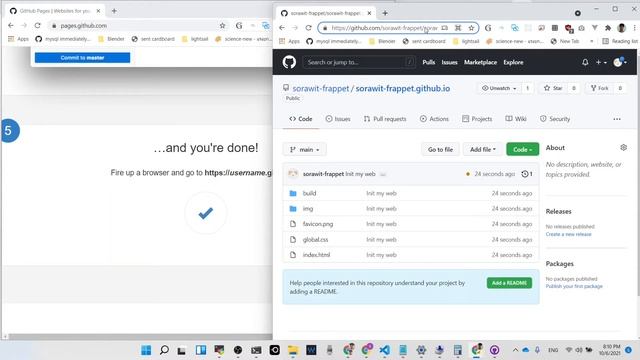Open the green Code dropdown
Screen dimensions: 640x360
coord(522,149)
